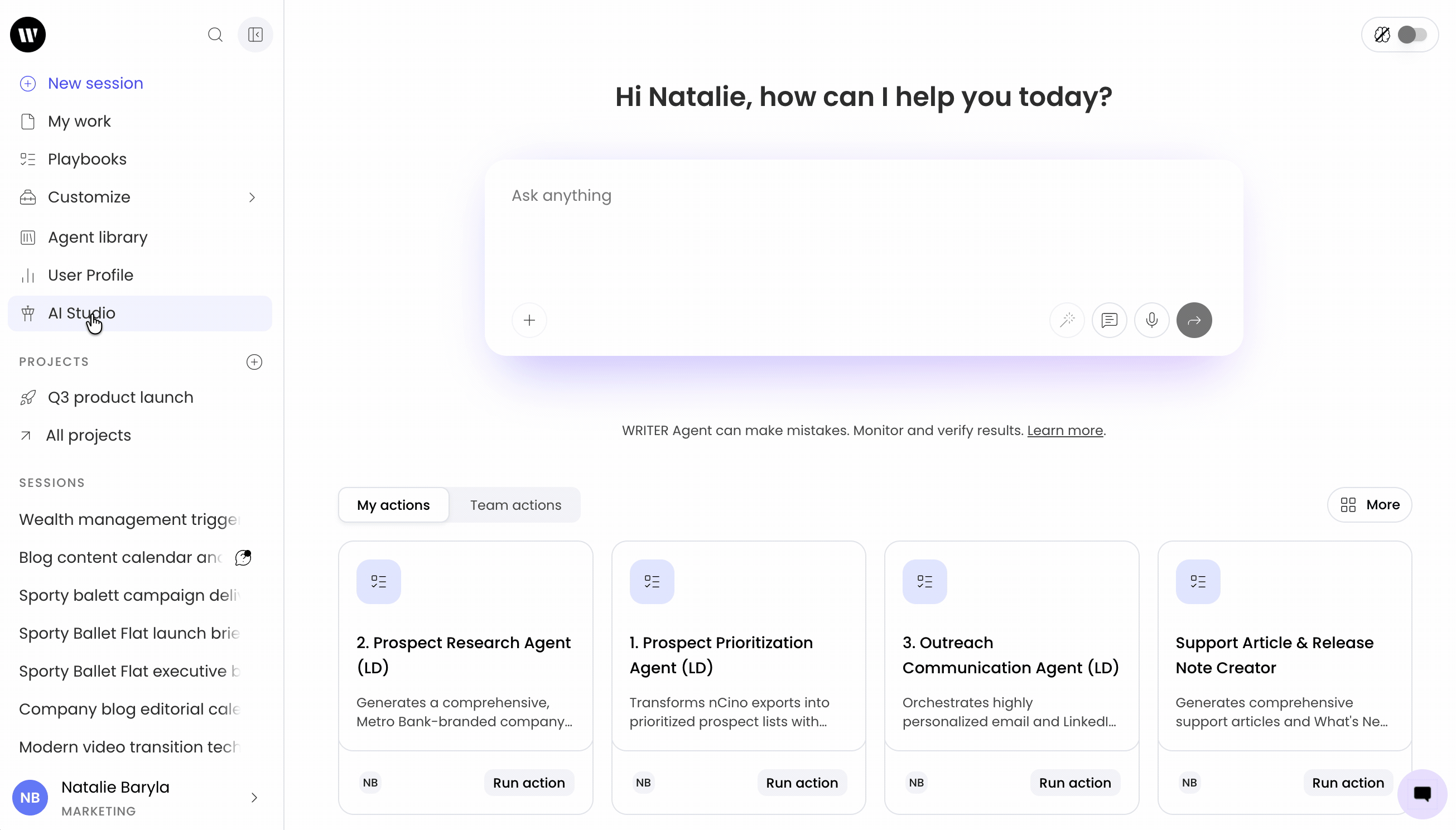The width and height of the screenshot is (1456, 830).
Task: Click the microphone voice input icon
Action: 1151,320
